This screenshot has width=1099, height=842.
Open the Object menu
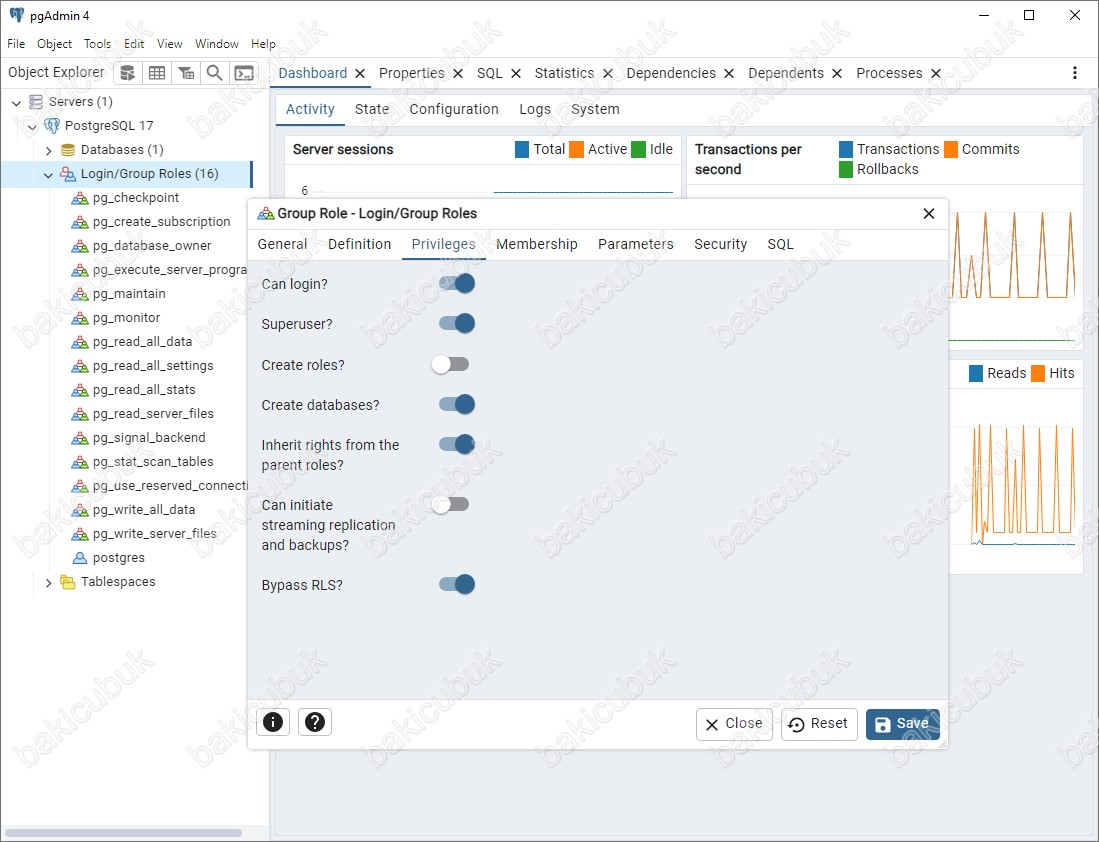(55, 43)
